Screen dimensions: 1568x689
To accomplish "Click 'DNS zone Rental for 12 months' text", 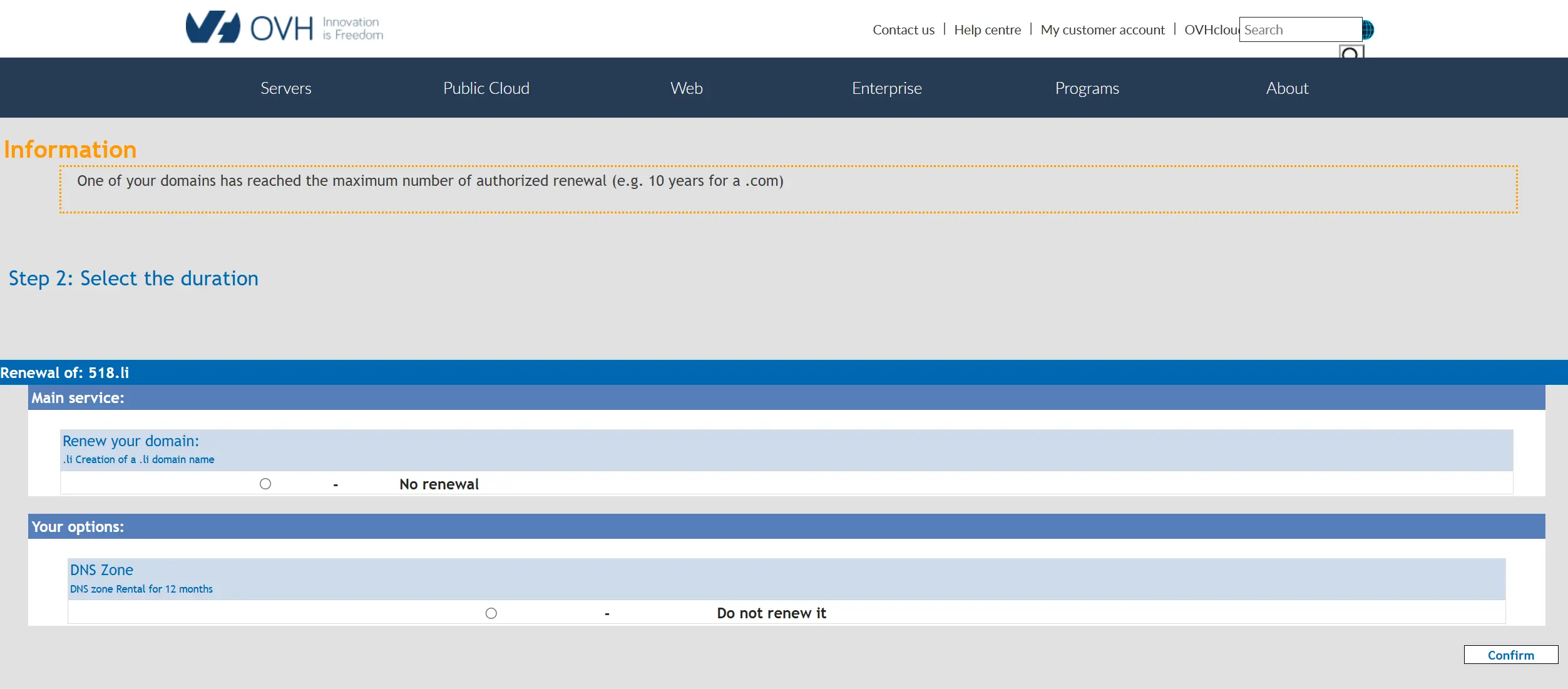I will pos(141,589).
